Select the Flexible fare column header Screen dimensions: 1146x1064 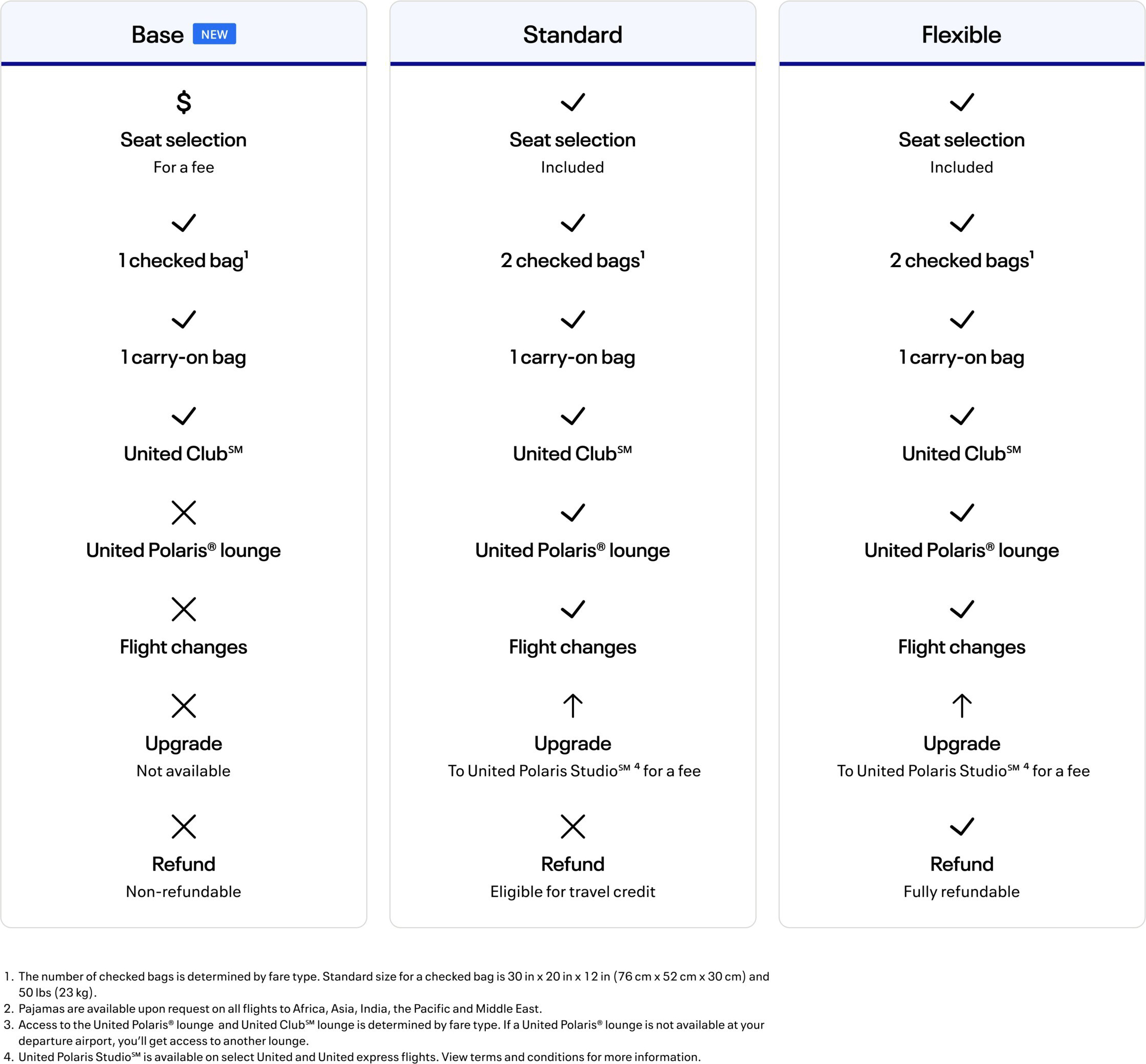point(961,34)
